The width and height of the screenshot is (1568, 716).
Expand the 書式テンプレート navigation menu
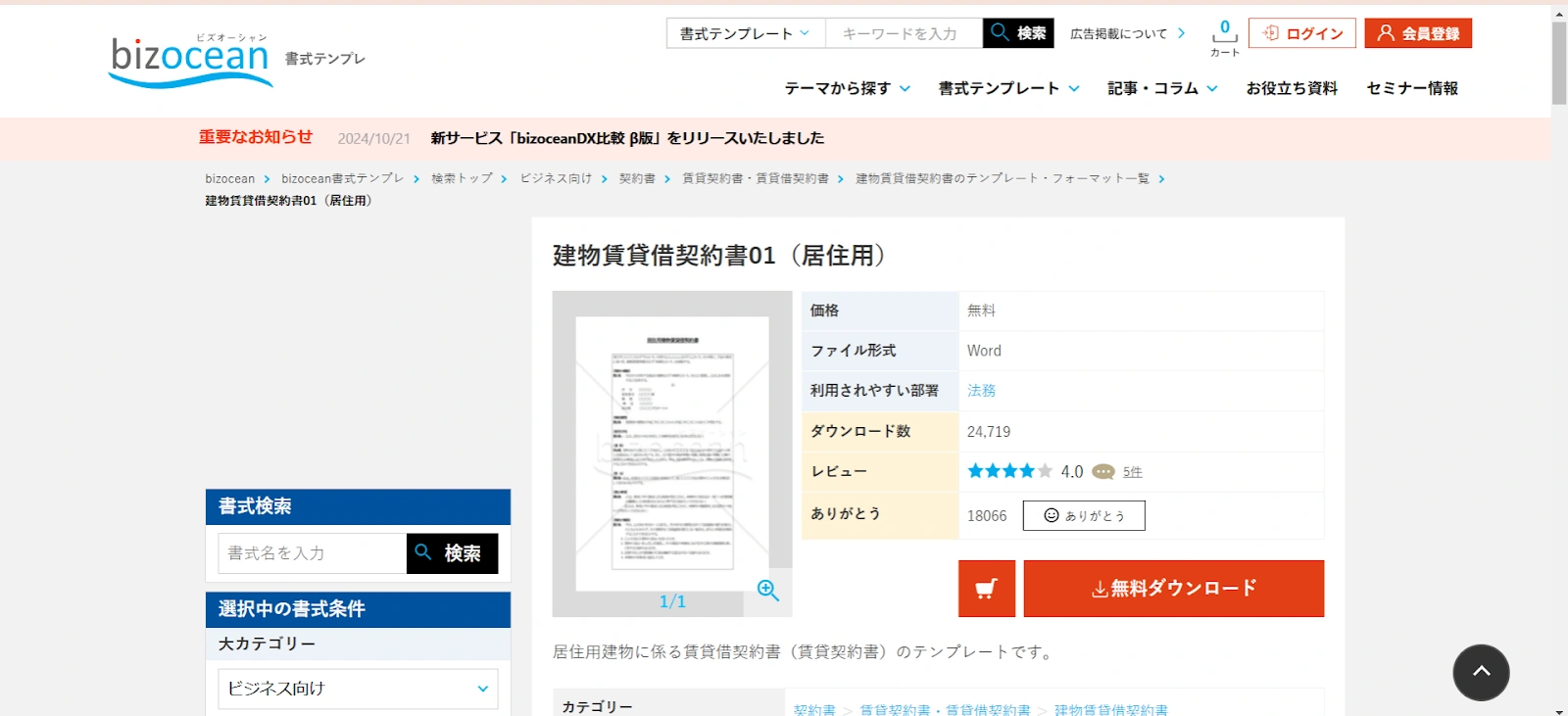click(x=1009, y=88)
